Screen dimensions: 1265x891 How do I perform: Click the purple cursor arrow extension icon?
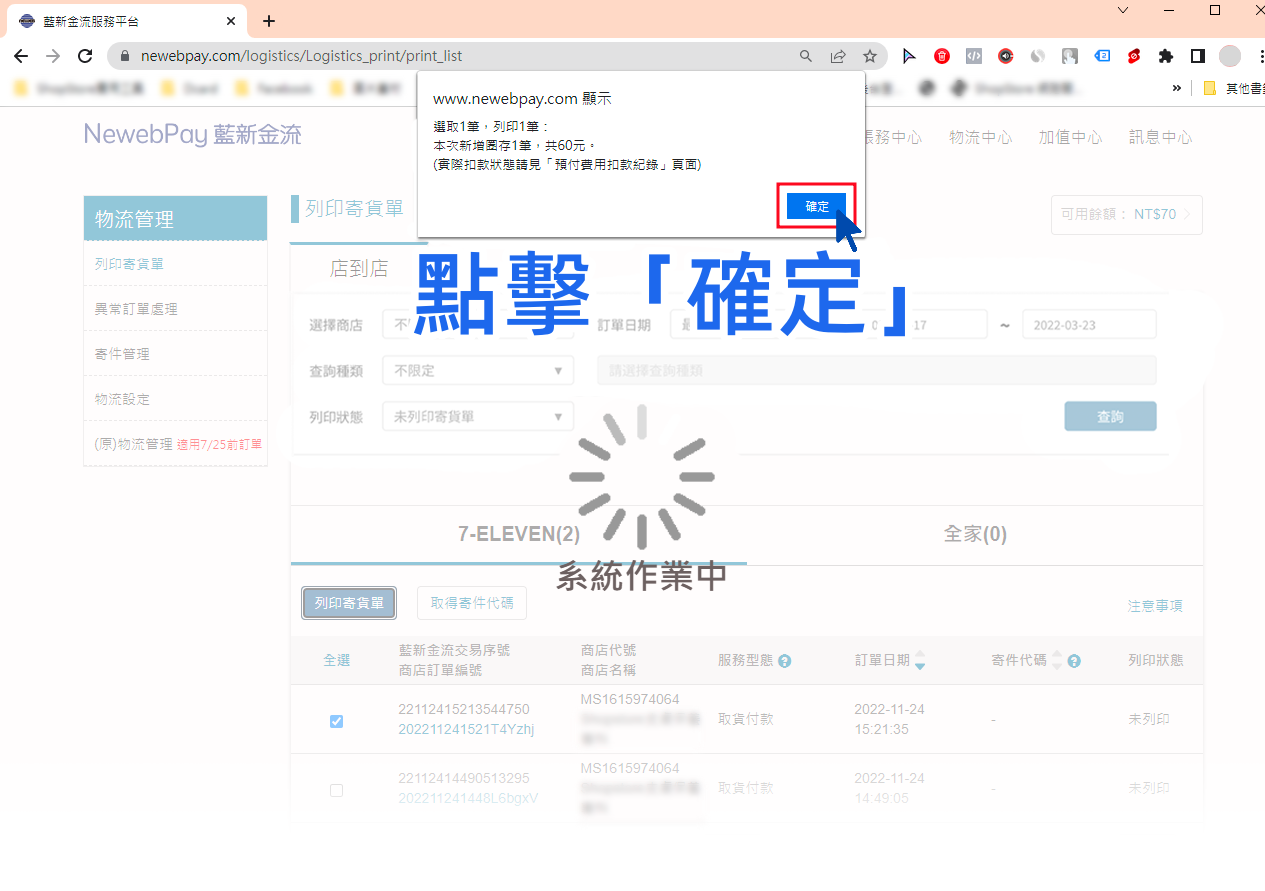(x=909, y=56)
